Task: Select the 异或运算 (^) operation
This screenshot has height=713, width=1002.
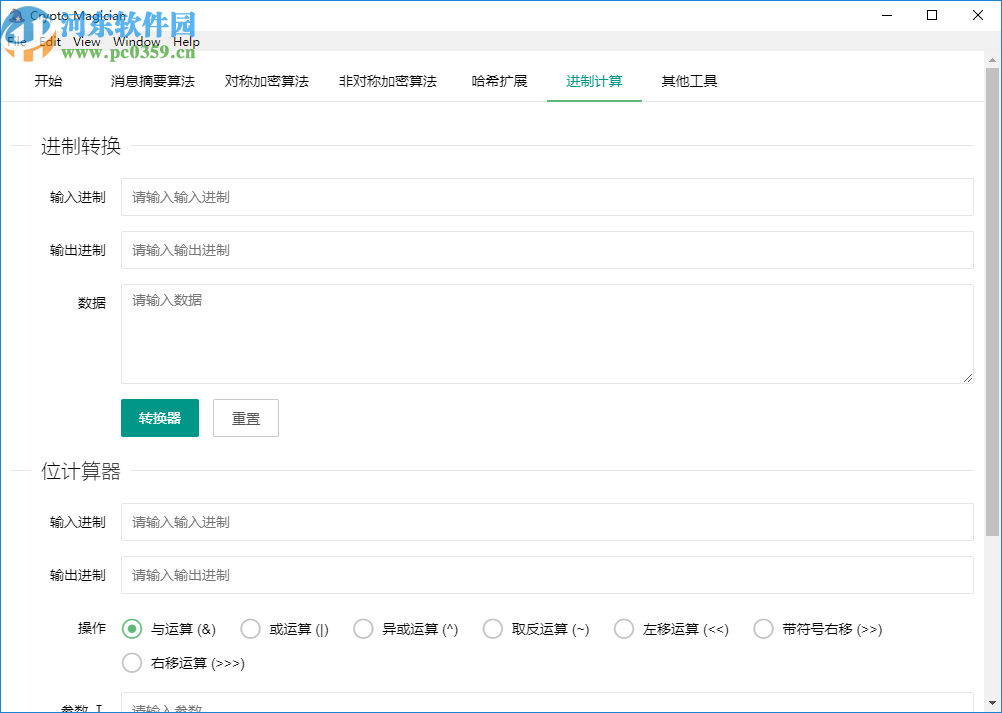Action: [363, 628]
